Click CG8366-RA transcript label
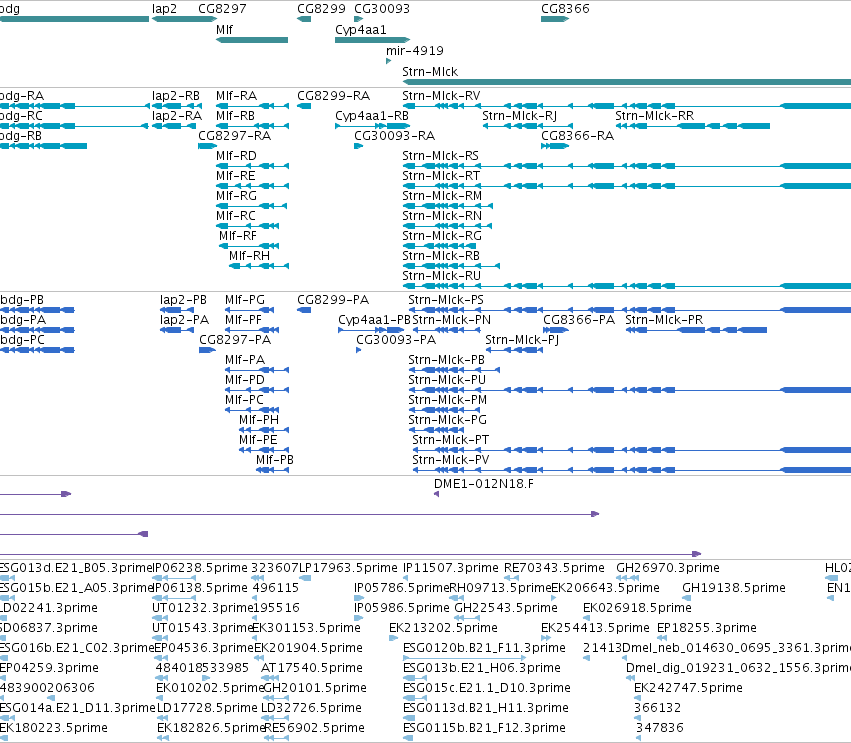Screen dimensions: 851x743 (577, 136)
